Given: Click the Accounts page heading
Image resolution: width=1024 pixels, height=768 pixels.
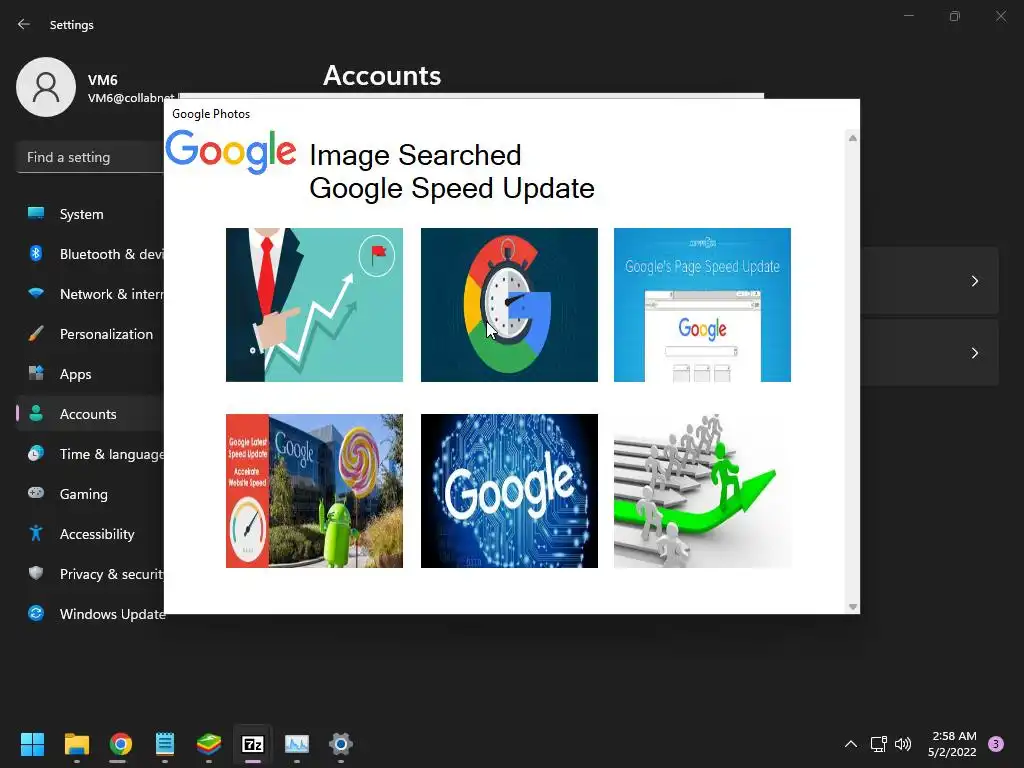Looking at the screenshot, I should (382, 76).
